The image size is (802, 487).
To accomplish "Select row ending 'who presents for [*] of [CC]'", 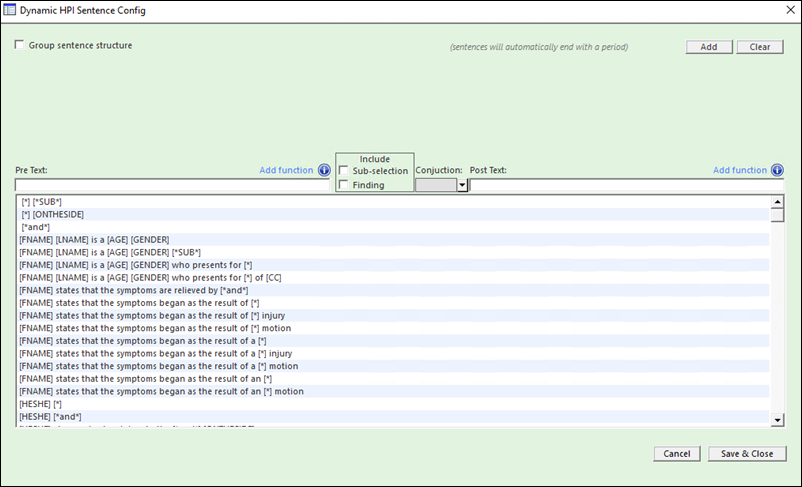I will coord(393,278).
